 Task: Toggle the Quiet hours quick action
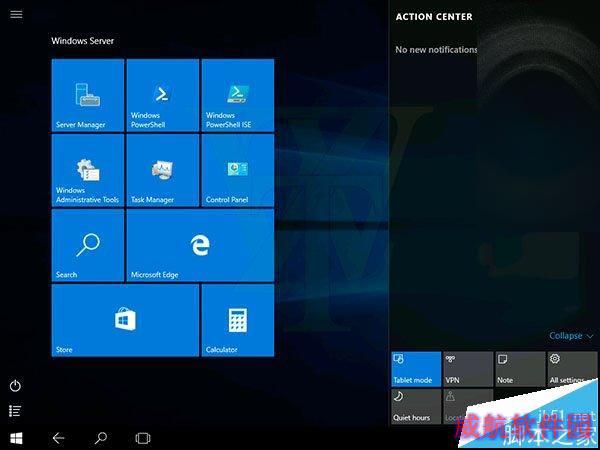click(416, 407)
